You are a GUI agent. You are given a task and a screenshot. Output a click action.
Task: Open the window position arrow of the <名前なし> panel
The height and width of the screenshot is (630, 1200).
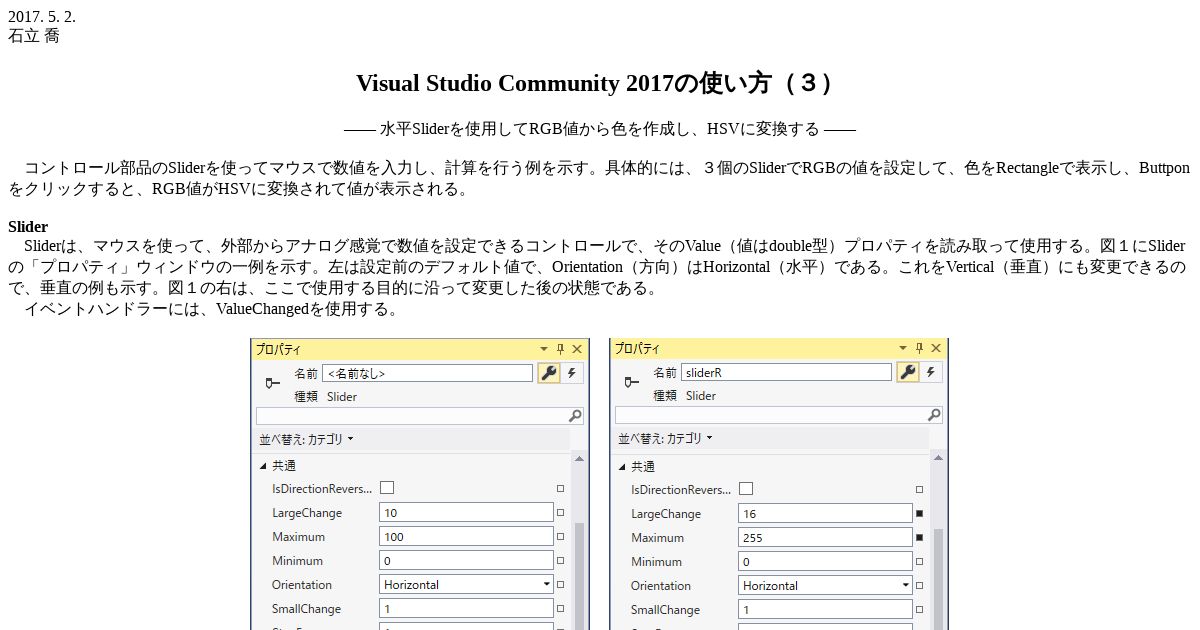coord(544,349)
